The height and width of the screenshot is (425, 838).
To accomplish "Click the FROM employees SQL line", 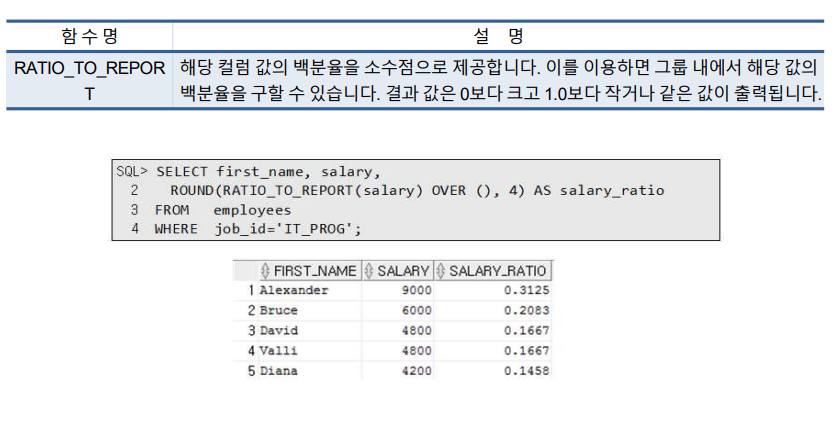I will [223, 210].
